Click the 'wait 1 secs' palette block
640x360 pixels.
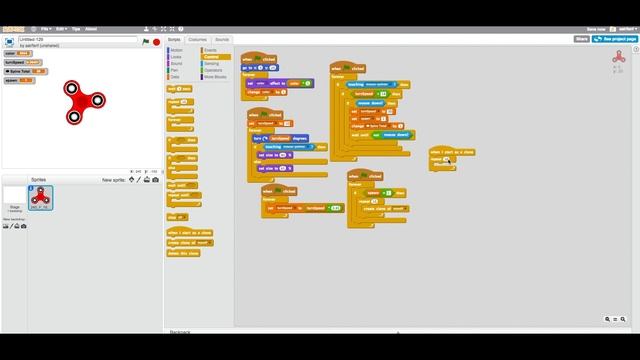(179, 89)
